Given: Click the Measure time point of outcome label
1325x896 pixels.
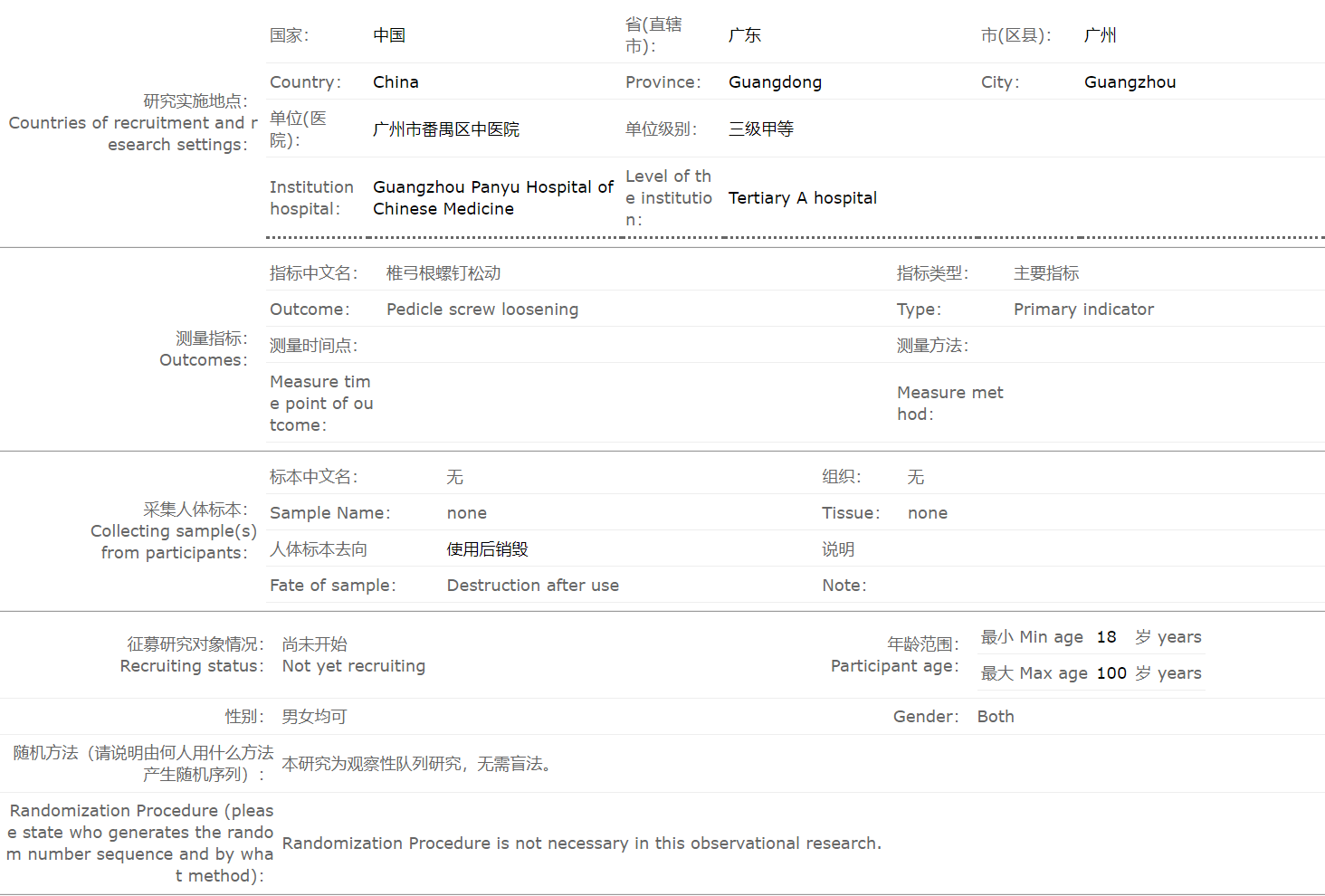Looking at the screenshot, I should [x=321, y=404].
